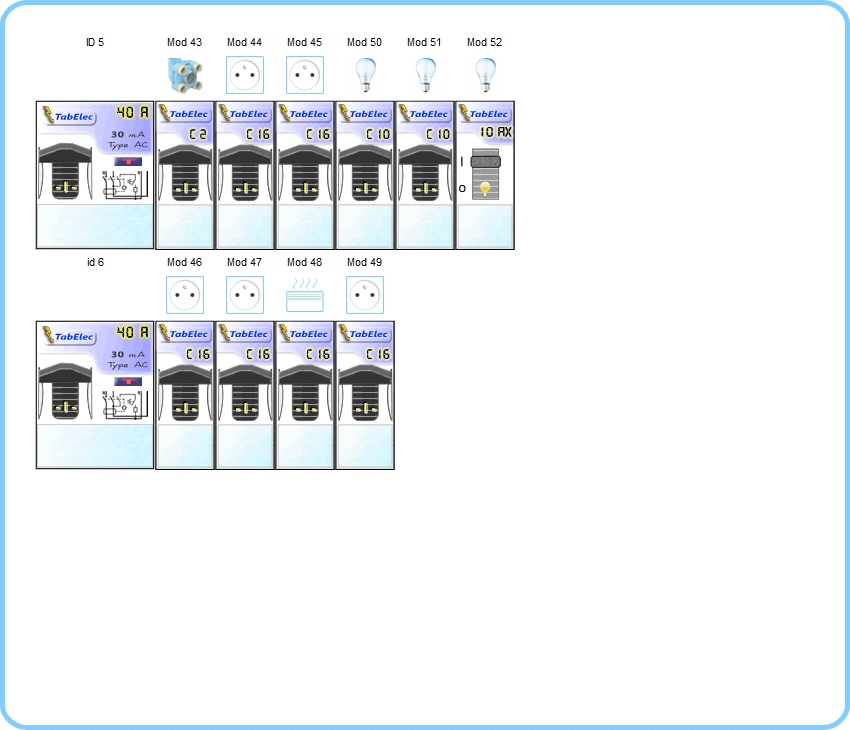Click the C16 breaker under Mod 48
Image resolution: width=850 pixels, height=730 pixels.
[305, 395]
